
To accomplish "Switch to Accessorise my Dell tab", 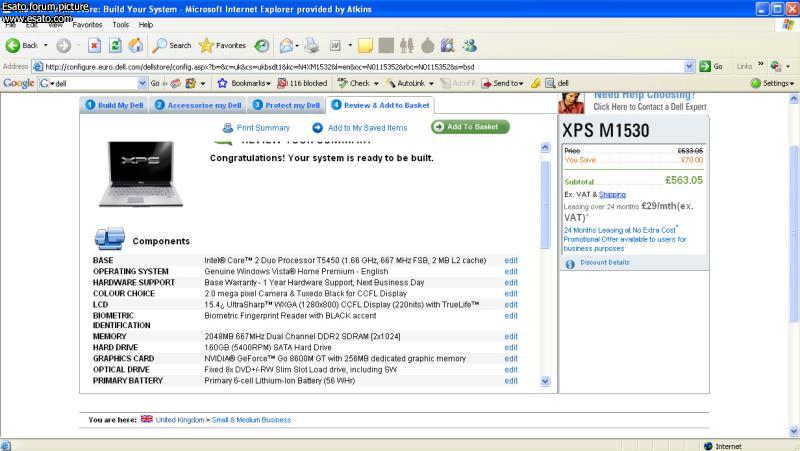I will coord(197,105).
